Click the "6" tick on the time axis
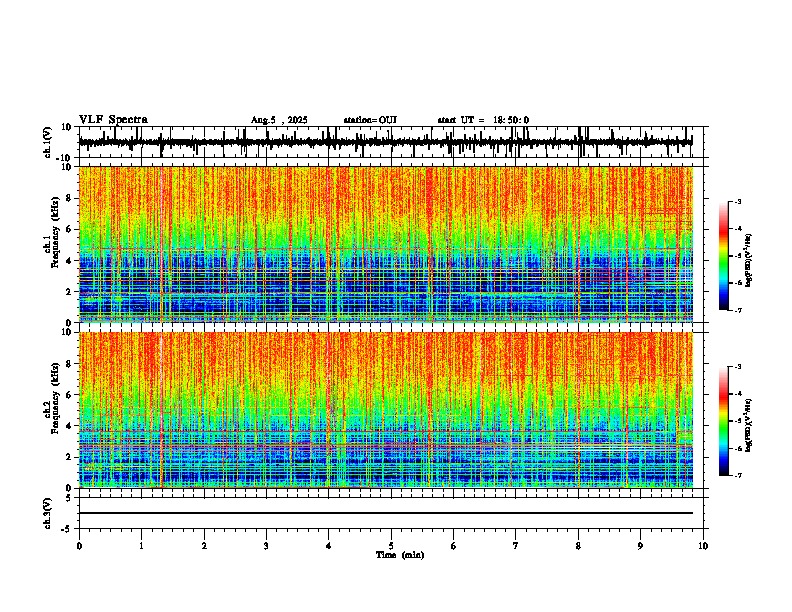Viewport: 792px width, 612px height. pyautogui.click(x=454, y=546)
